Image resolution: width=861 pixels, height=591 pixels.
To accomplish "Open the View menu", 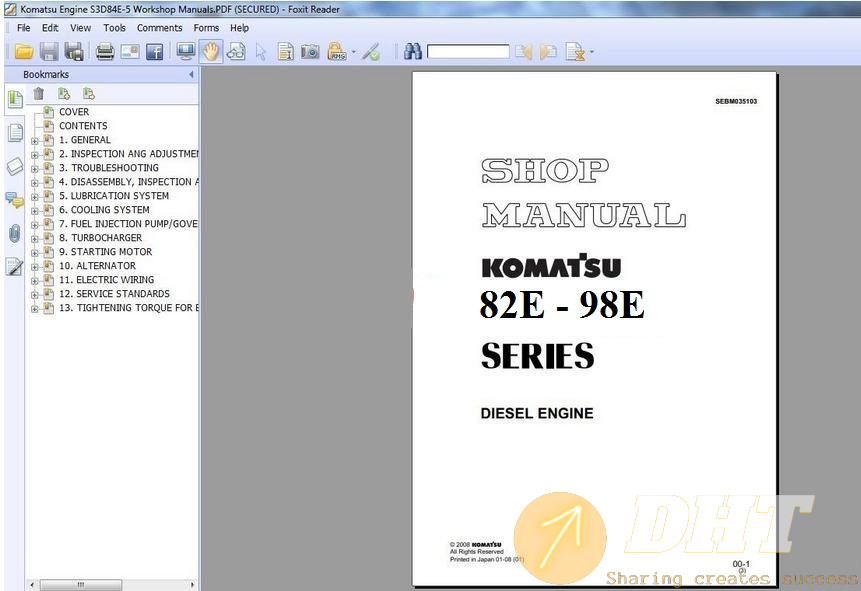I will tap(80, 27).
